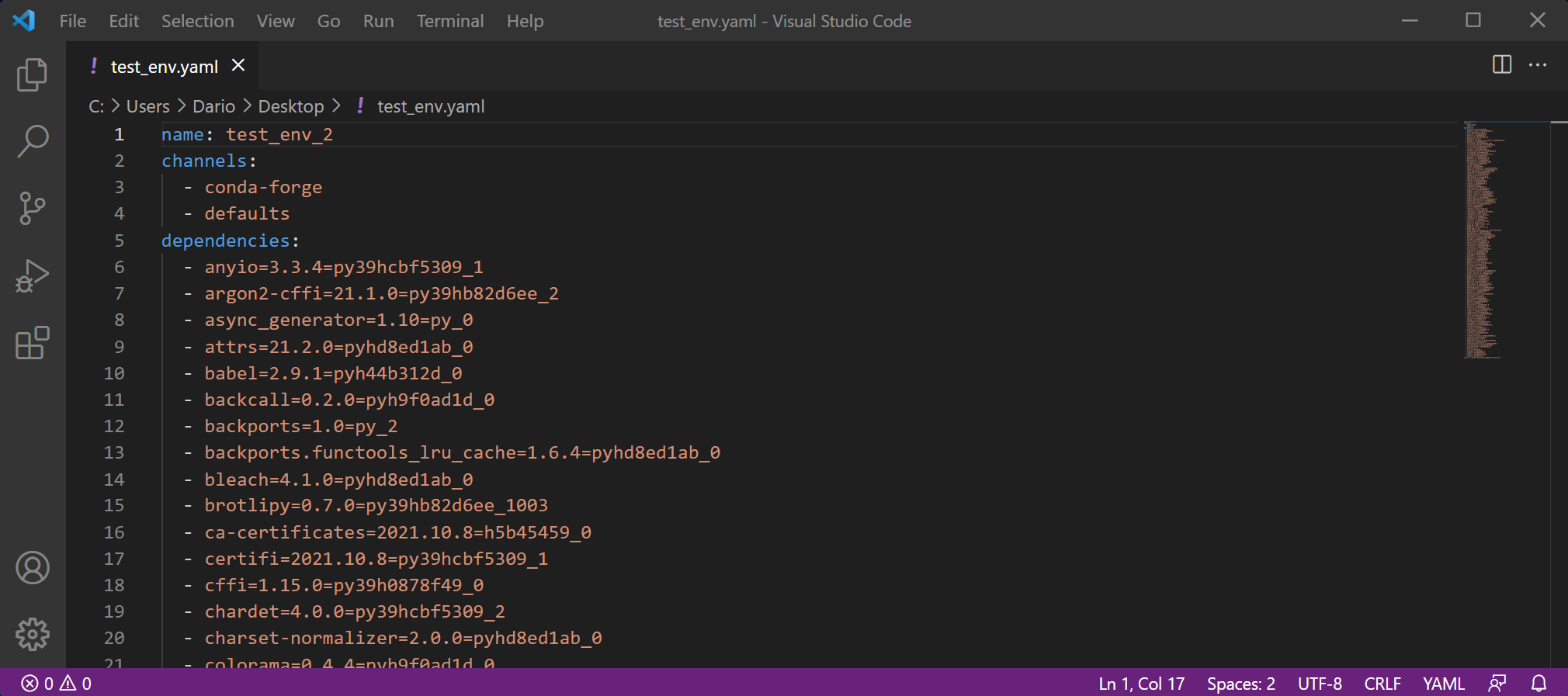This screenshot has height=696, width=1568.
Task: Open the Terminal menu
Action: (x=449, y=21)
